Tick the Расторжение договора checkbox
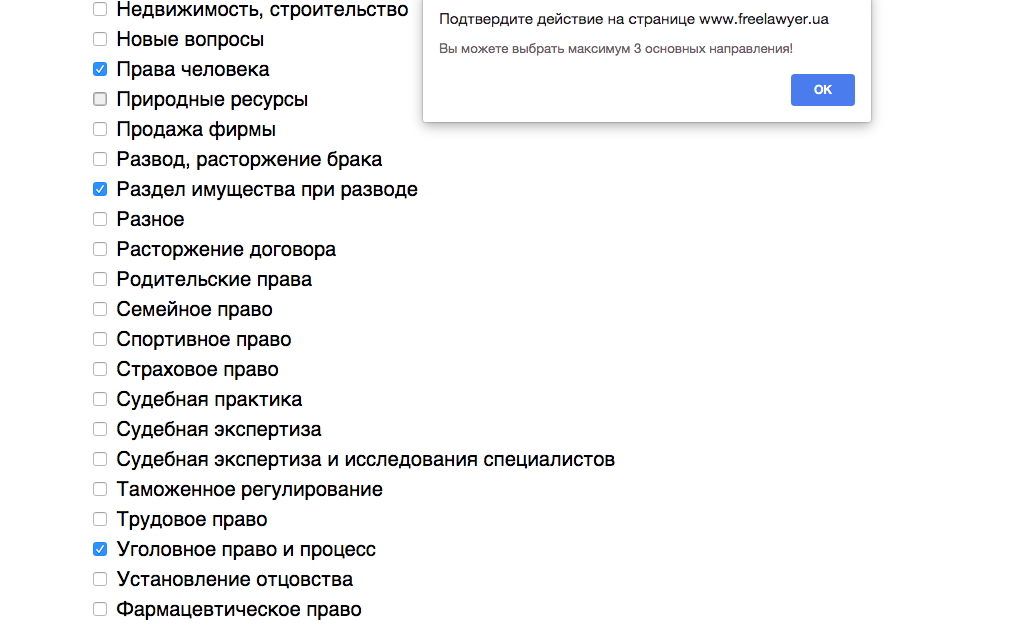 (100, 249)
